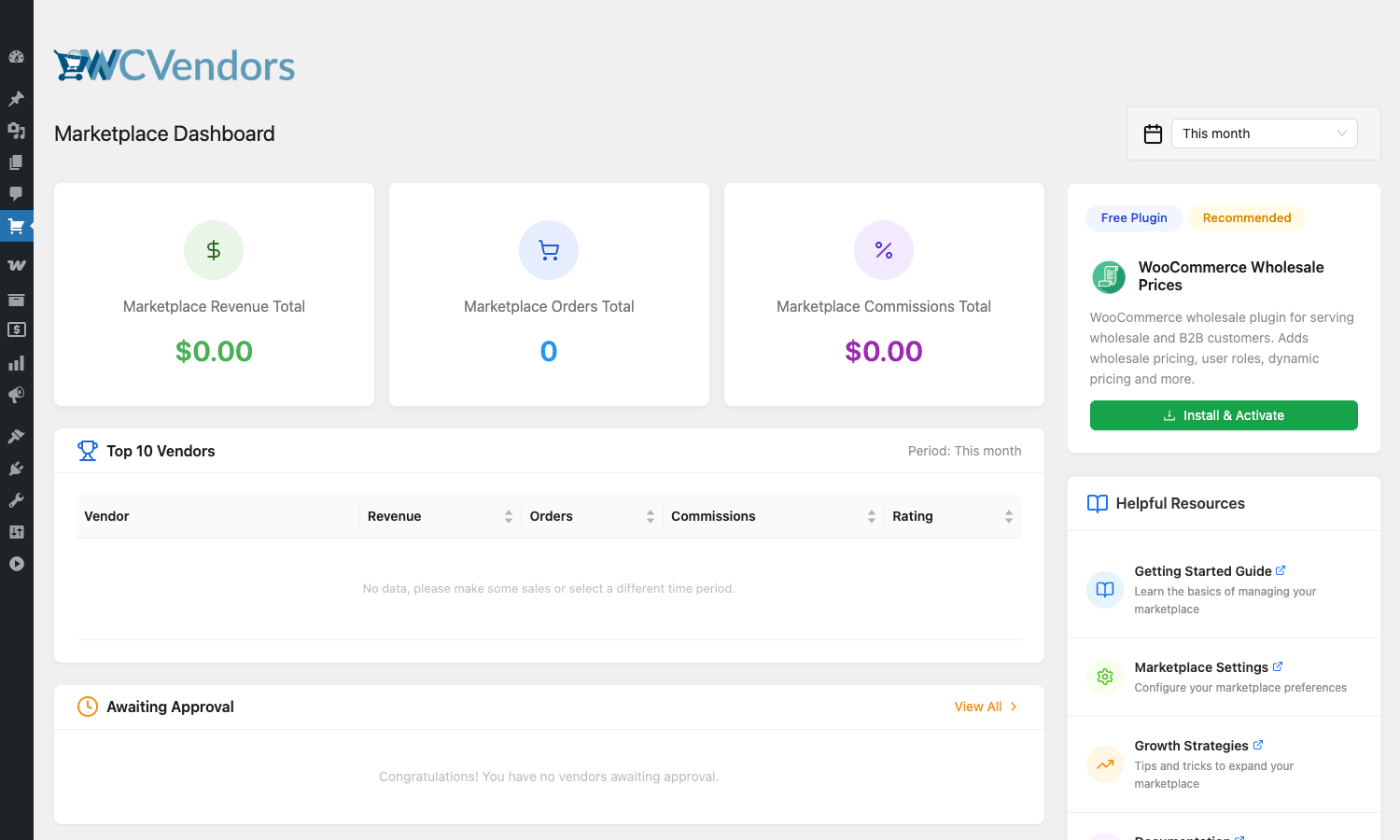Image resolution: width=1400 pixels, height=840 pixels.
Task: Click the Recommended badge
Action: 1247,217
